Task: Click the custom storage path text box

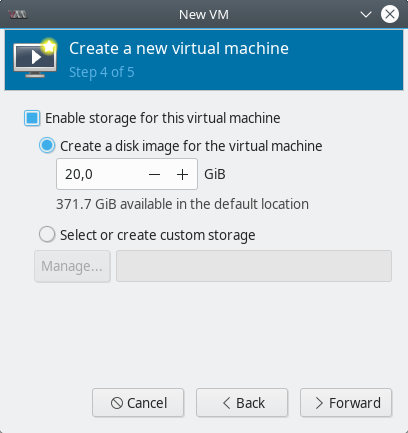Action: tap(254, 266)
